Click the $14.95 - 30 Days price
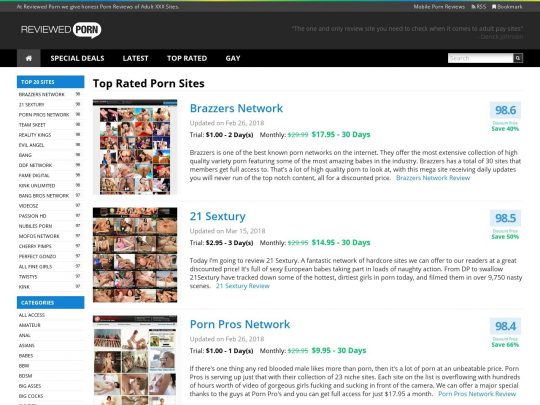The width and height of the screenshot is (540, 405). (341, 242)
